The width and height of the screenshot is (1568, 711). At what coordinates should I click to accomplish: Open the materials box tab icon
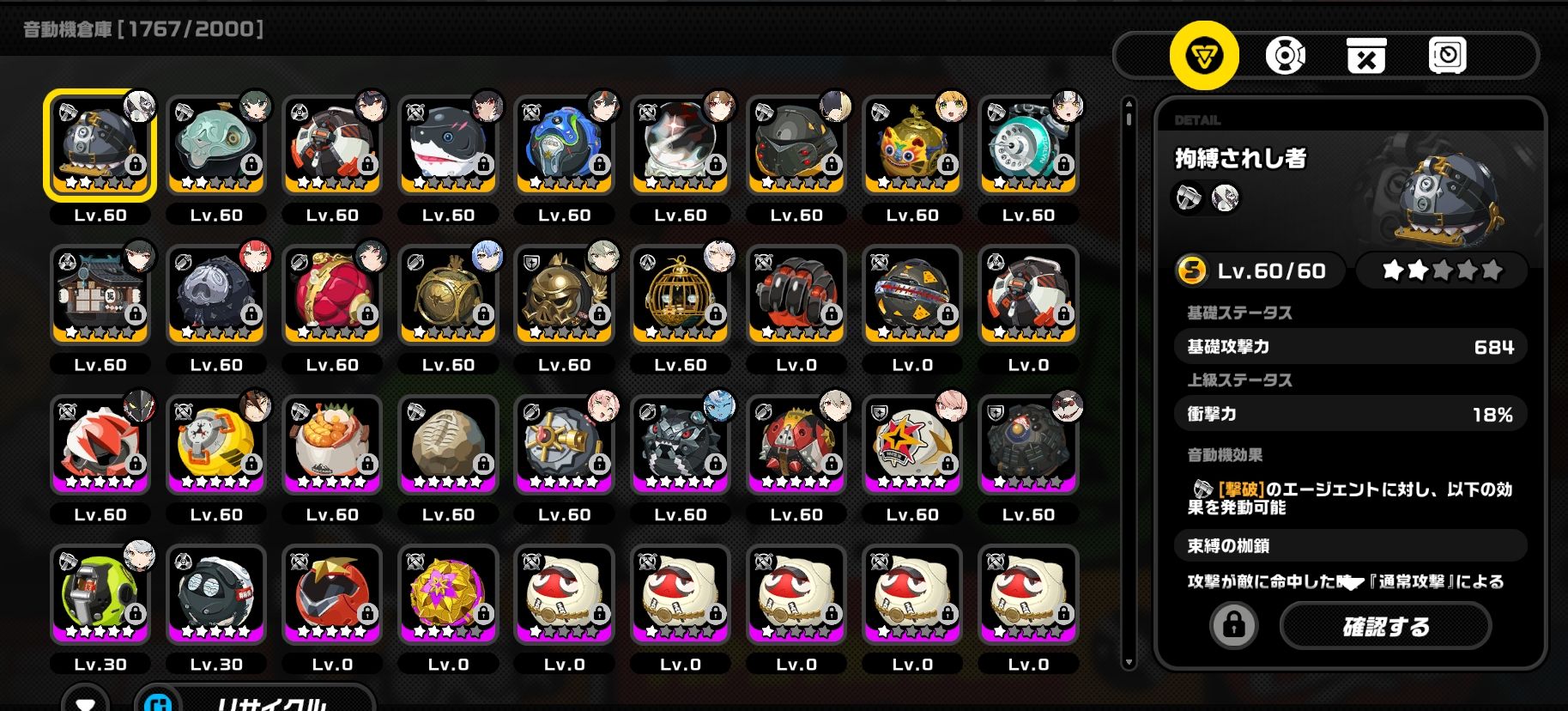1365,57
